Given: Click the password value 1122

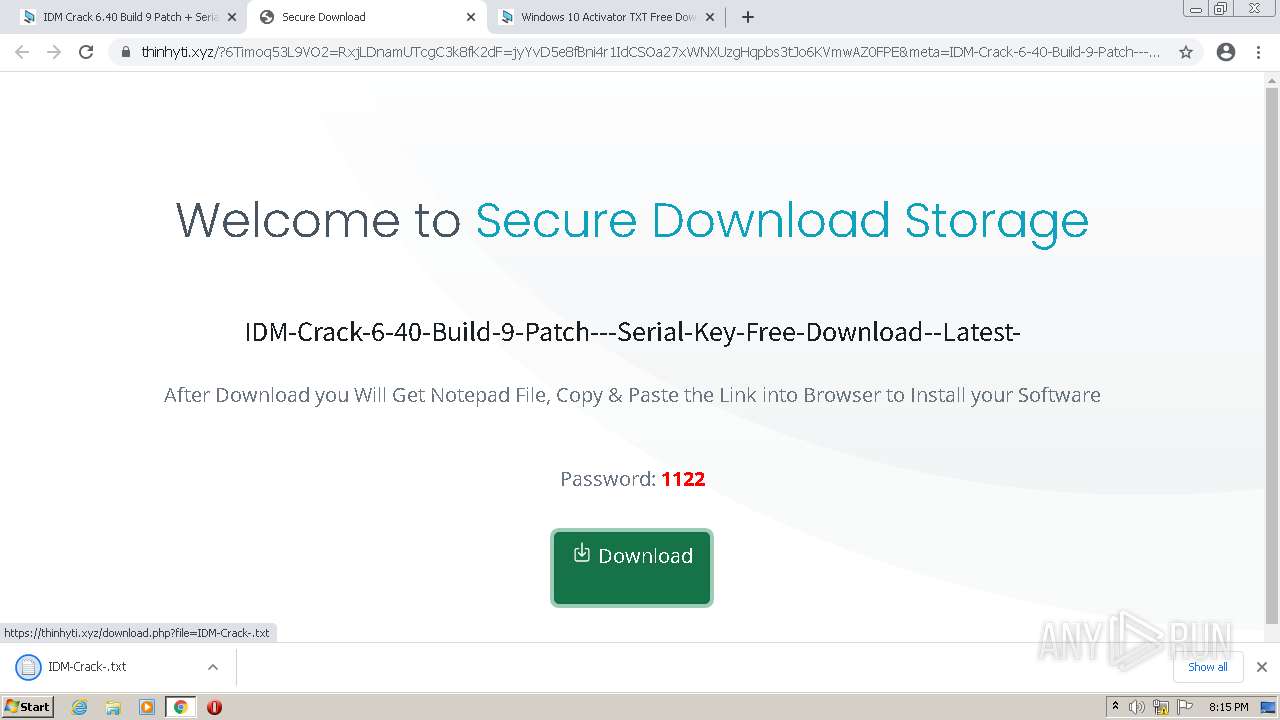Looking at the screenshot, I should coord(683,479).
